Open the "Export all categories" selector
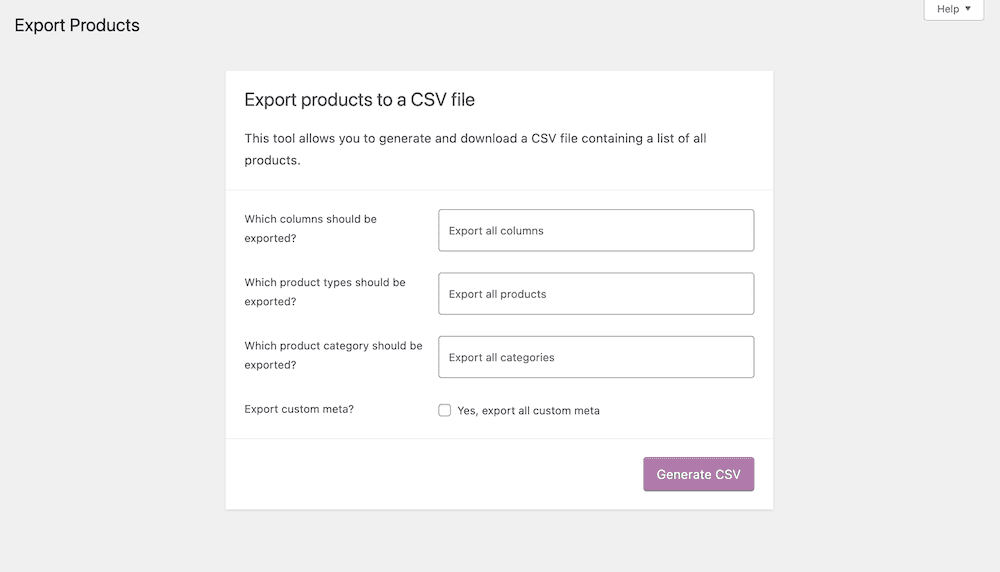This screenshot has height=572, width=1000. (596, 357)
